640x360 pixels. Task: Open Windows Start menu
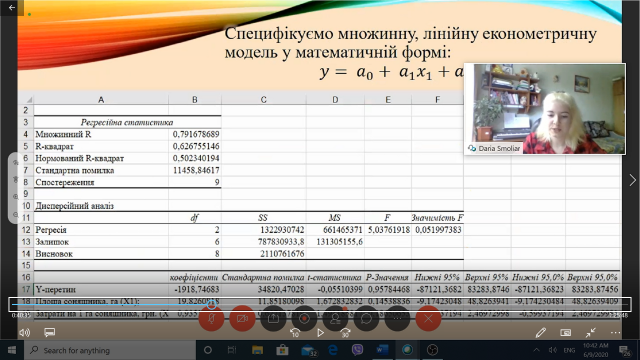pyautogui.click(x=11, y=350)
